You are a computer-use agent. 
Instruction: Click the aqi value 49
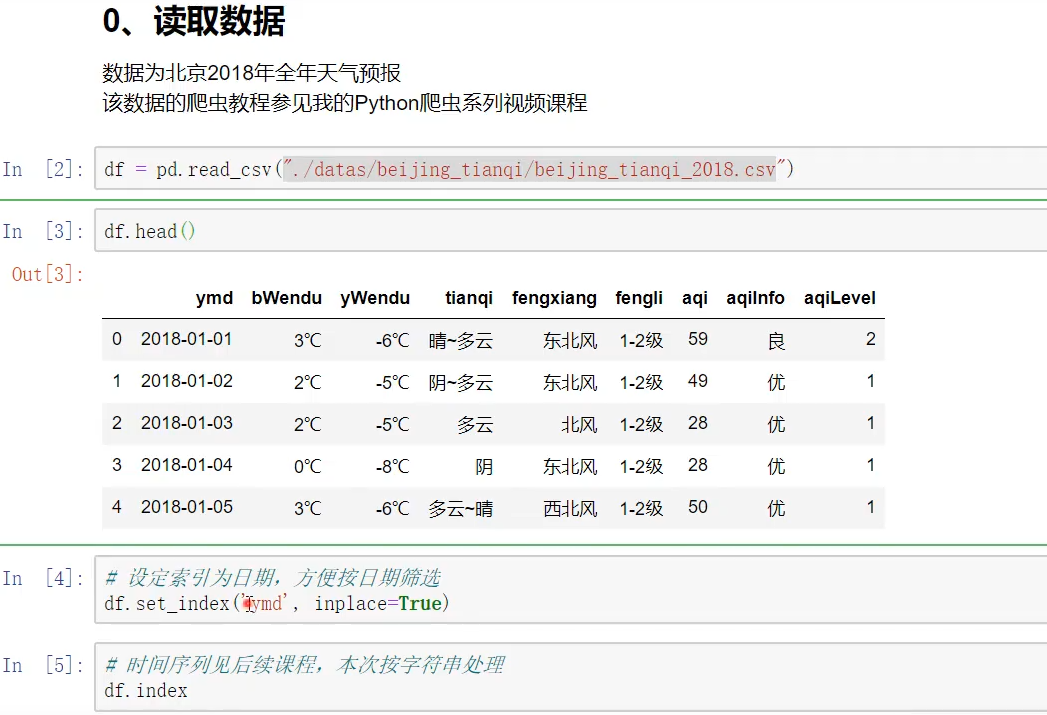pyautogui.click(x=698, y=381)
